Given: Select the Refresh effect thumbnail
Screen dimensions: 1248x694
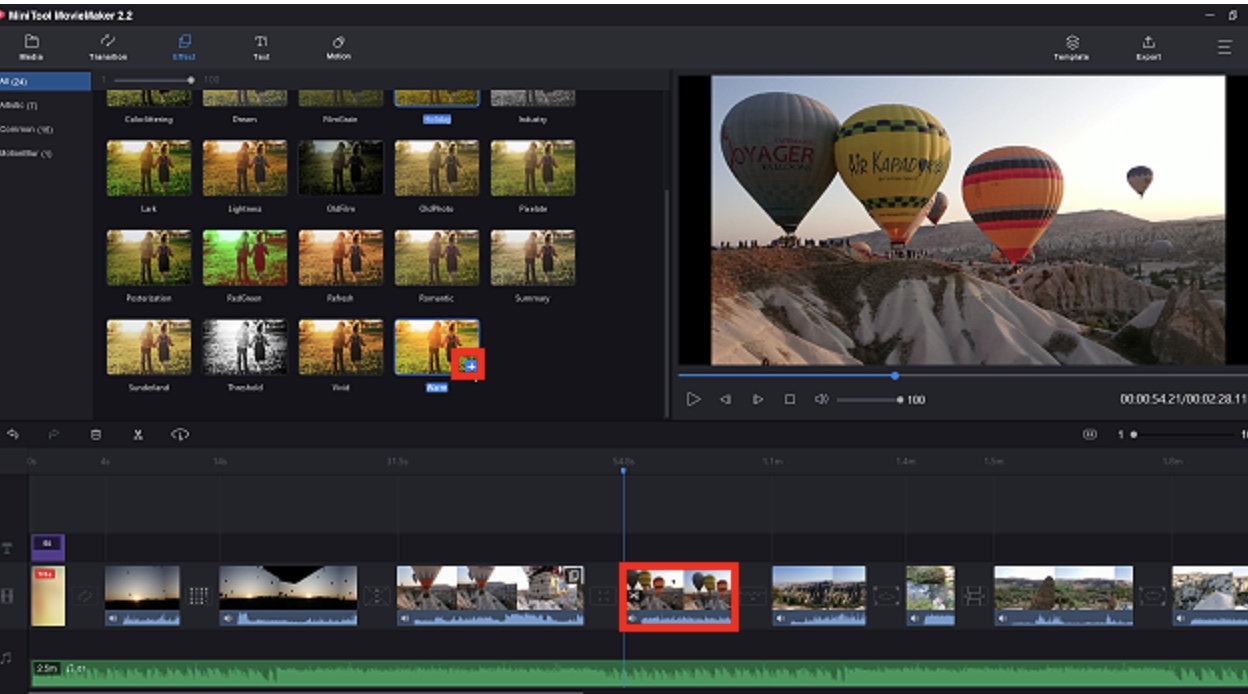Looking at the screenshot, I should coord(341,258).
